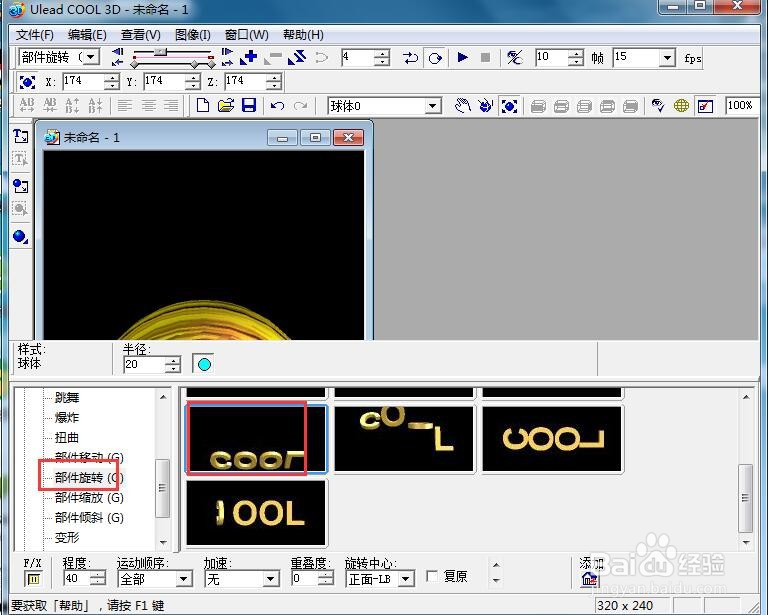The height and width of the screenshot is (615, 768).
Task: Open the 帮助(H) menu
Action: [303, 35]
